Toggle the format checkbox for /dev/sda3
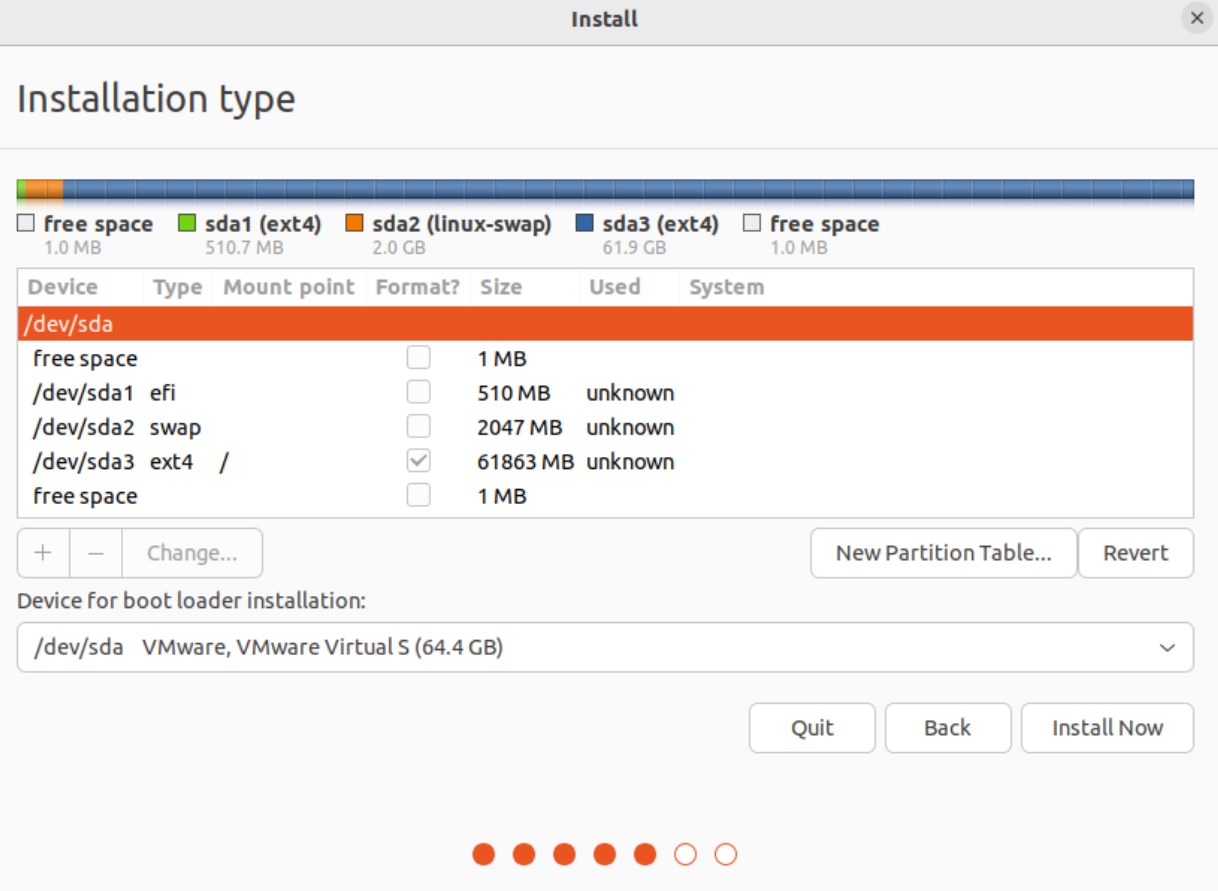This screenshot has width=1218, height=891. pos(419,462)
